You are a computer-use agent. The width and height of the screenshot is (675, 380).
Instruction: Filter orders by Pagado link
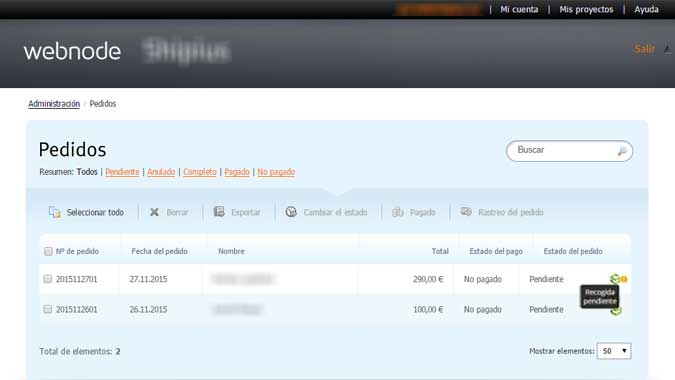tap(237, 172)
